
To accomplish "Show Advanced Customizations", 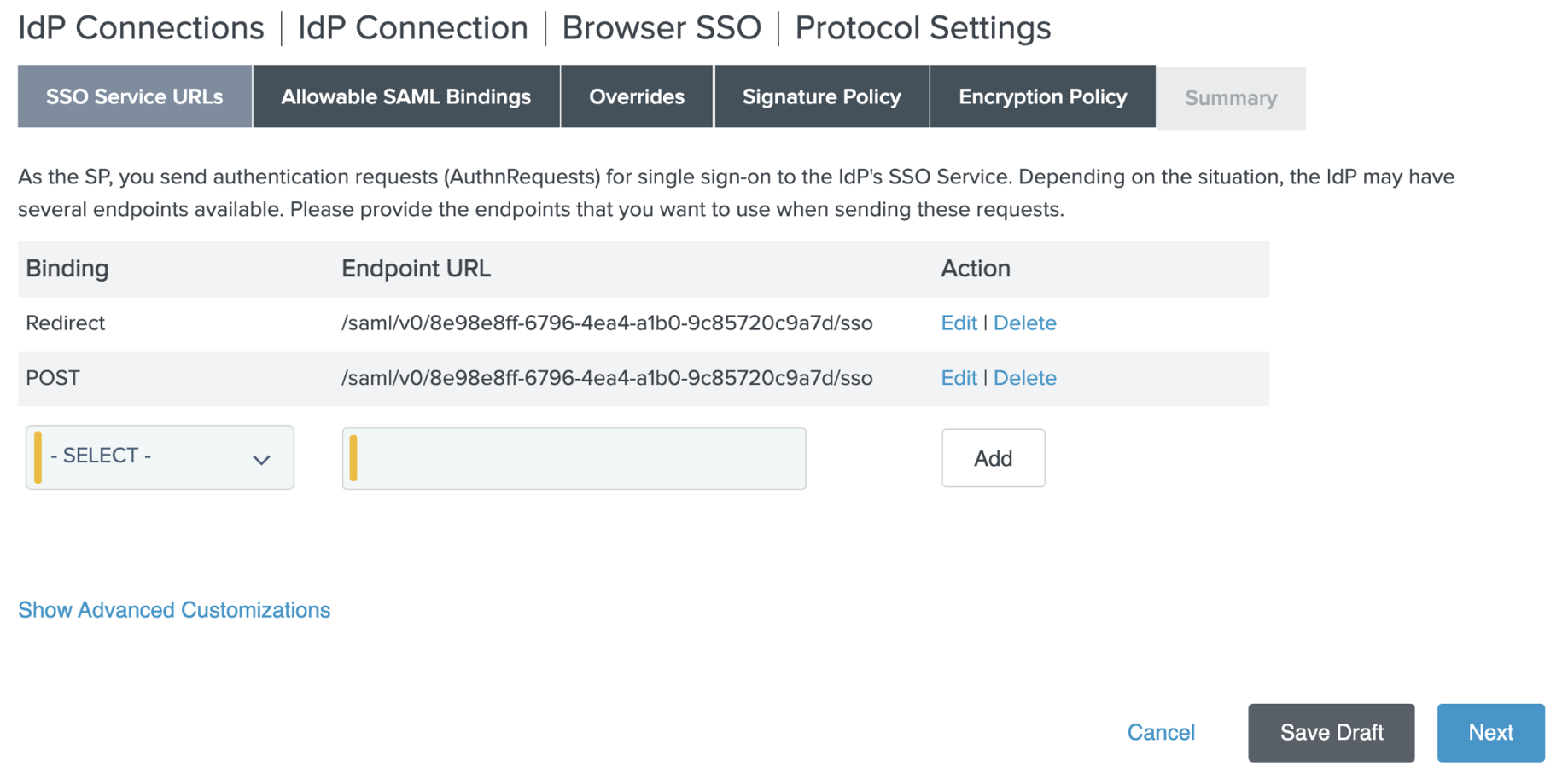I will point(174,610).
